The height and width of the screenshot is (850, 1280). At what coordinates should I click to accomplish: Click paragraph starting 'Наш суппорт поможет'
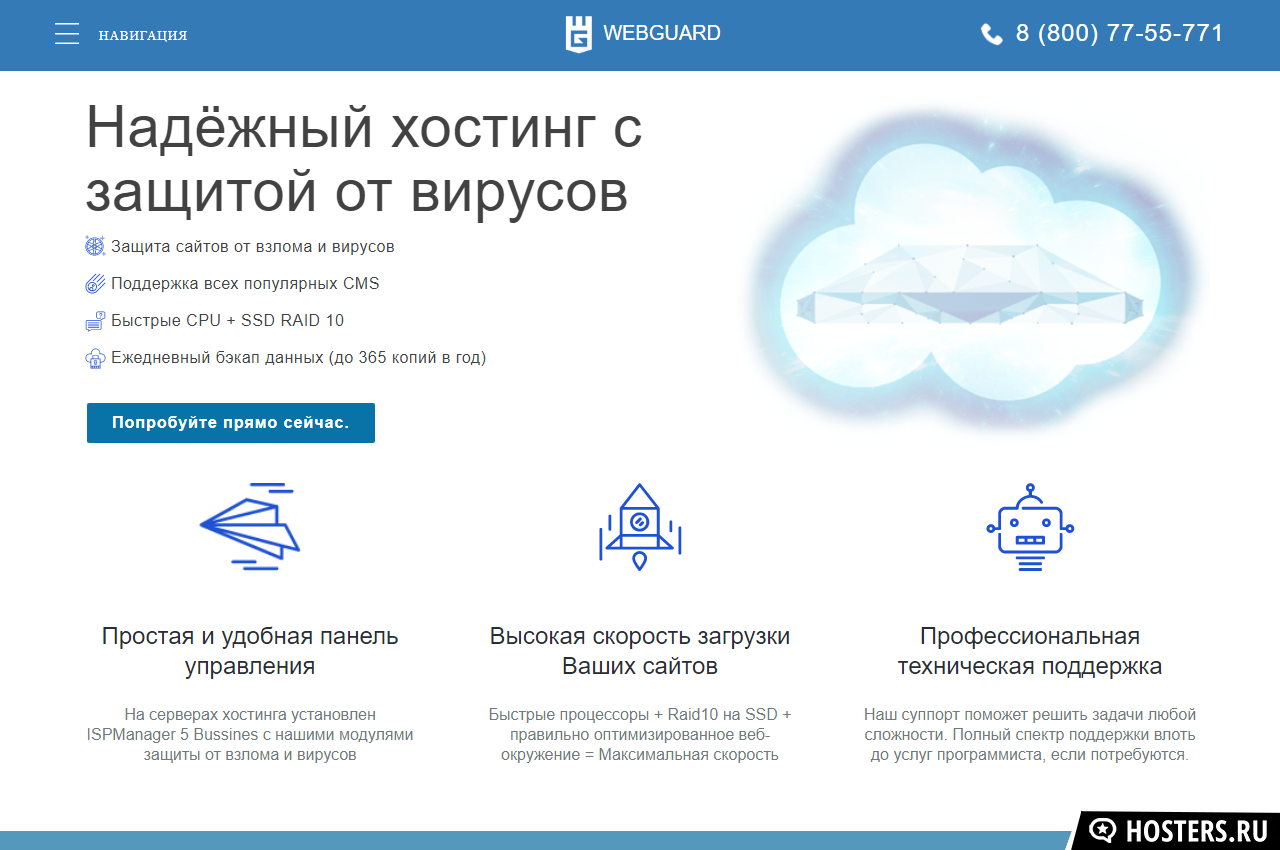(1030, 735)
